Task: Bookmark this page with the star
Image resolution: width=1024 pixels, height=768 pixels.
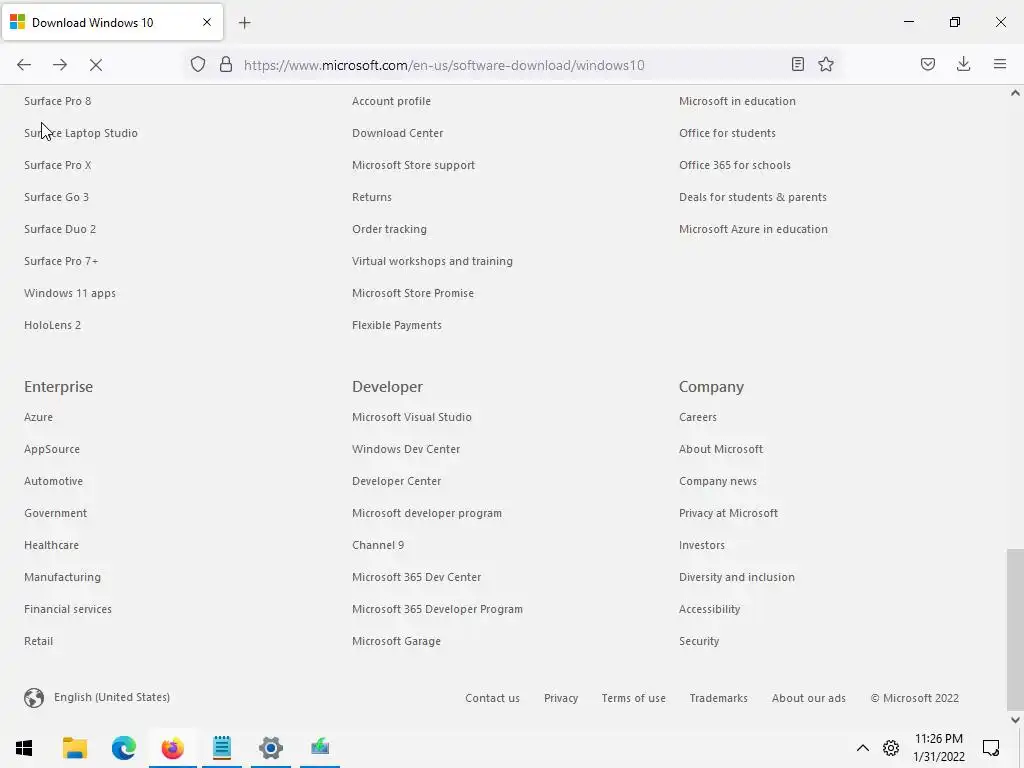Action: point(826,64)
